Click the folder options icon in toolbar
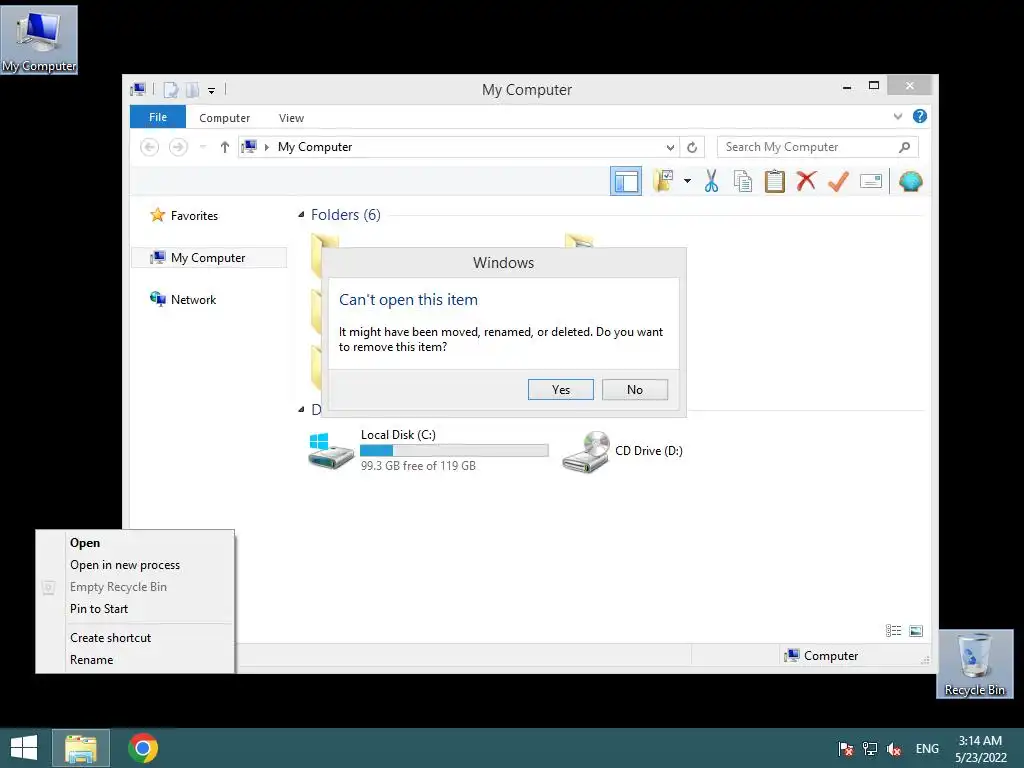This screenshot has width=1024, height=768. pos(664,181)
